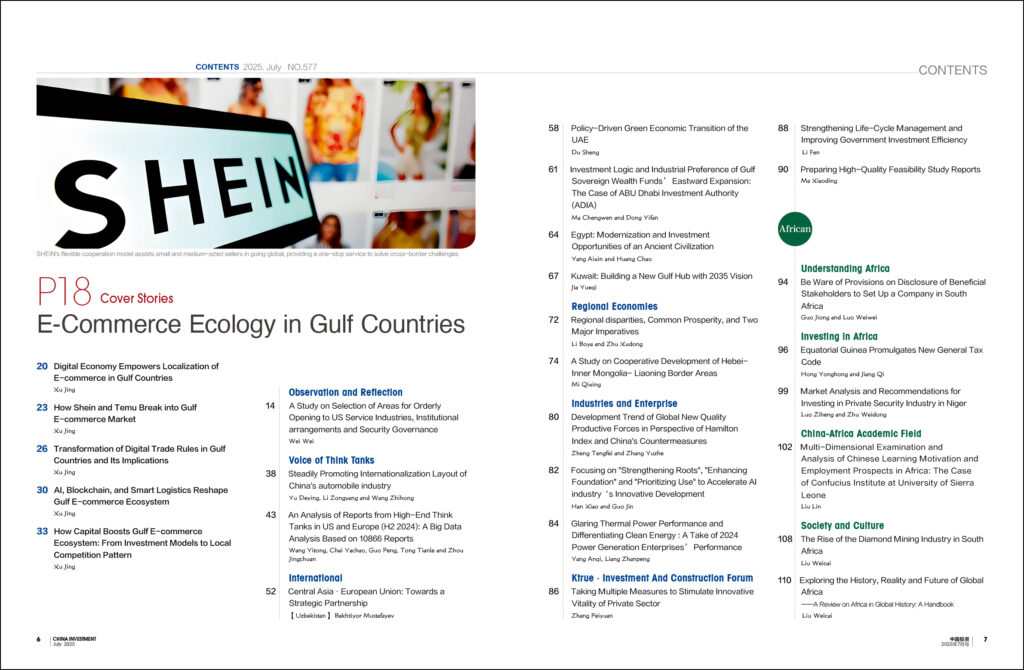Select the Hebei-Inner Mongolia-Liaoning Border Areas study
1024x670 pixels.
point(660,367)
